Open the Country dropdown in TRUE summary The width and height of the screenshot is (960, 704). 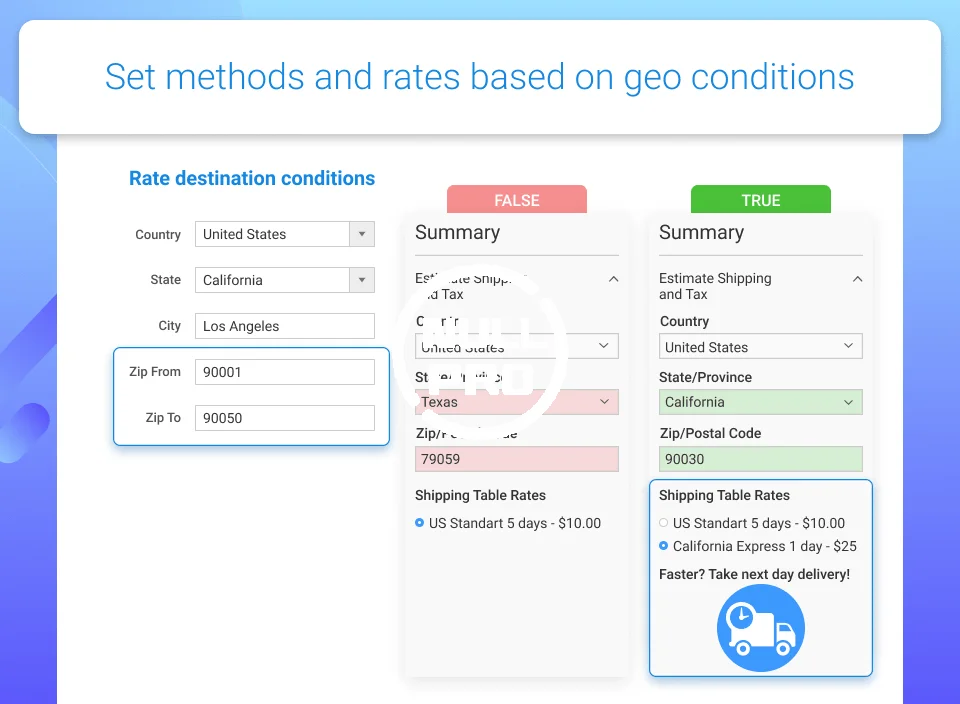761,347
